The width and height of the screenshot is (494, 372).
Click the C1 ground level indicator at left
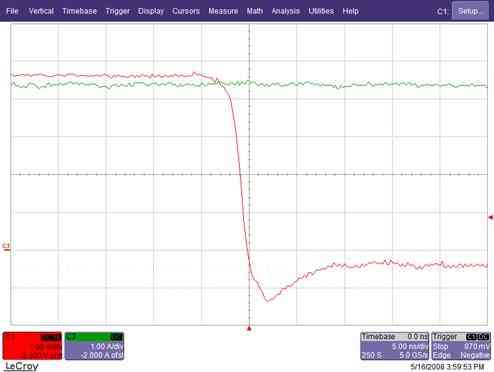pyautogui.click(x=6, y=247)
